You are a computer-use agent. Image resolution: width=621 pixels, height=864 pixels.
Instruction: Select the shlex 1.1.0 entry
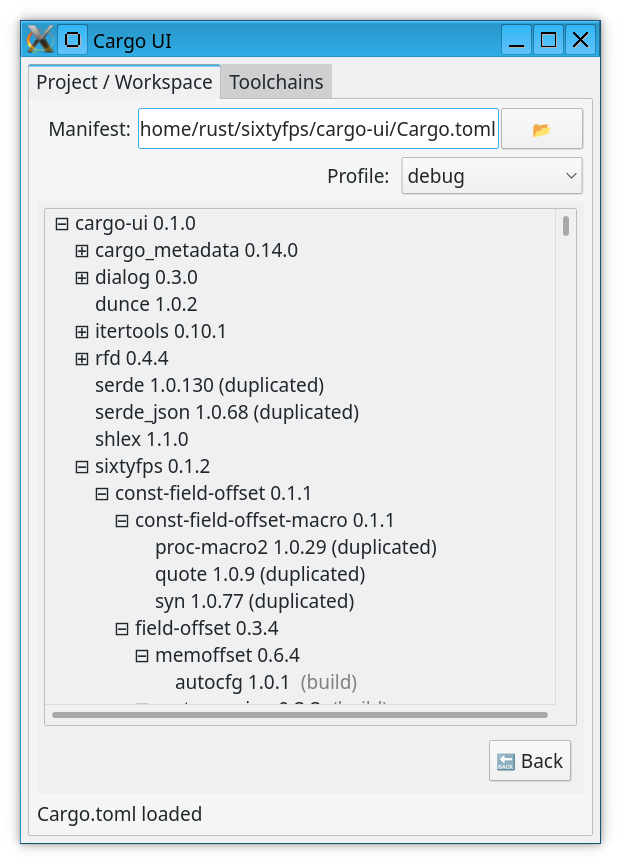click(x=141, y=439)
